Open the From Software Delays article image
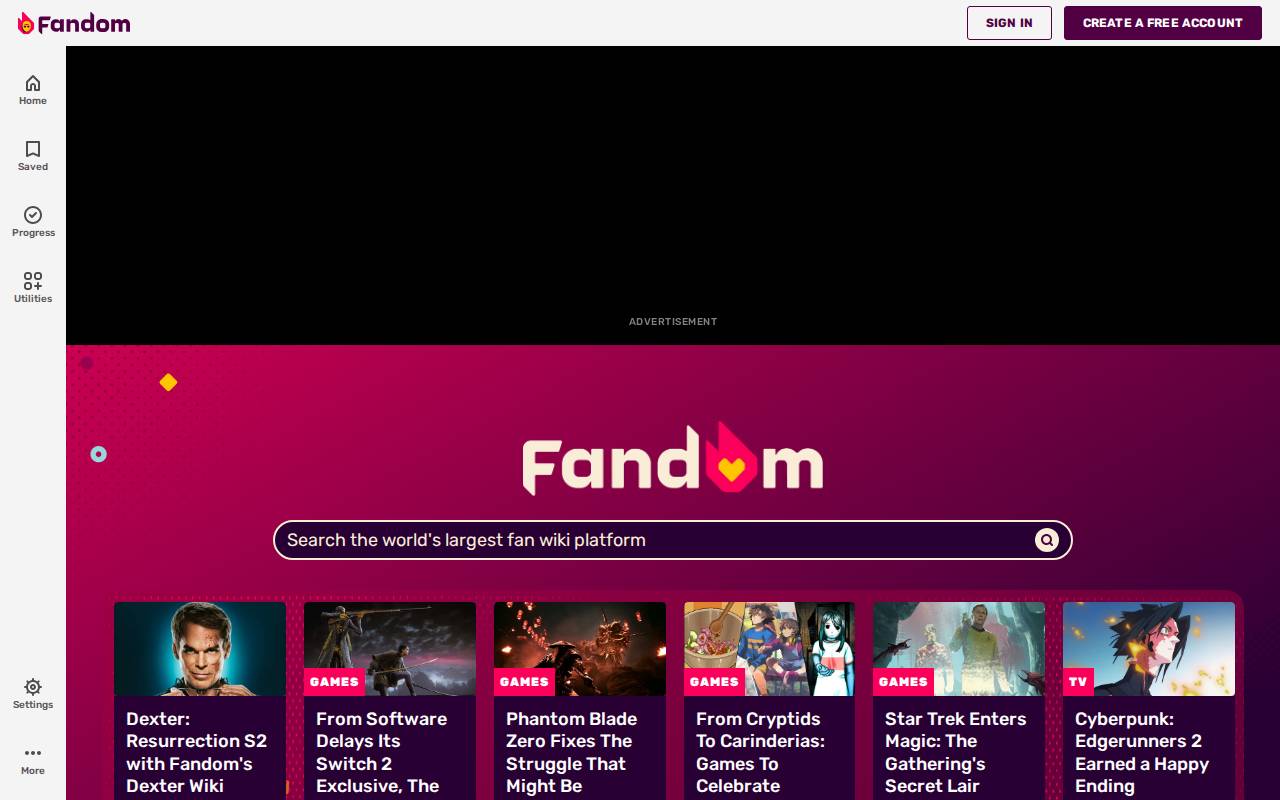This screenshot has width=1280, height=800. click(390, 649)
